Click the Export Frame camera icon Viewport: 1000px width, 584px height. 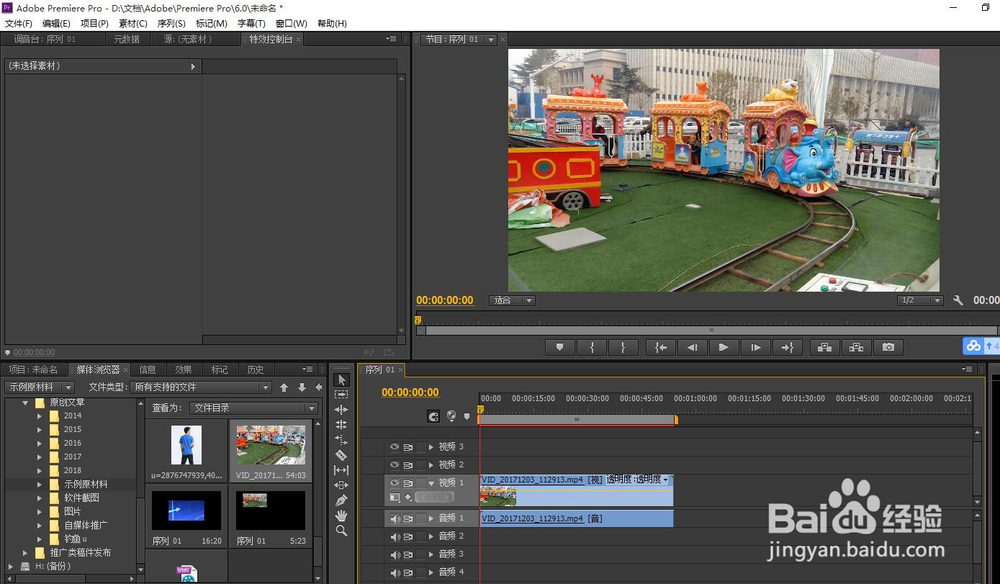(887, 347)
